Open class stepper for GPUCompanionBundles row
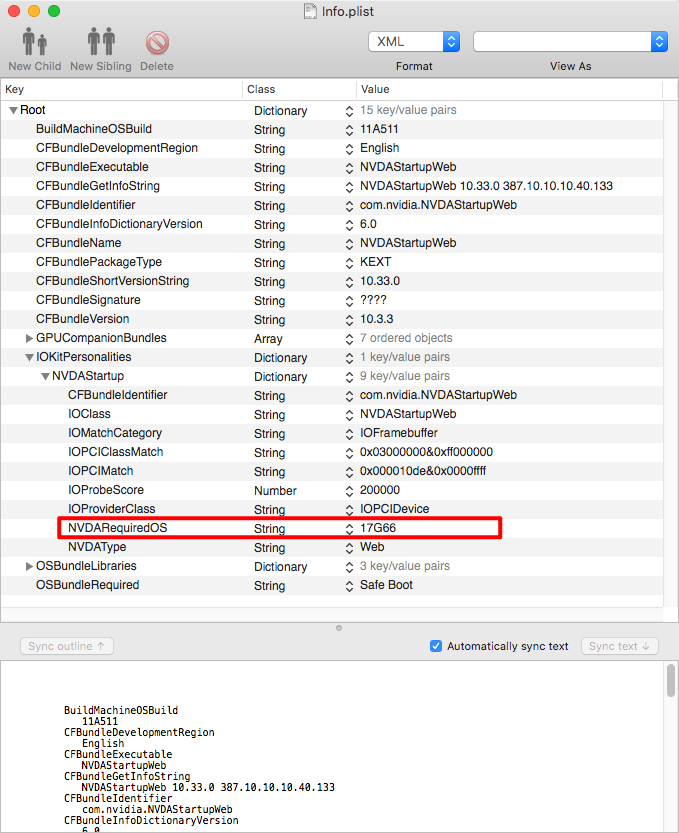 point(349,338)
